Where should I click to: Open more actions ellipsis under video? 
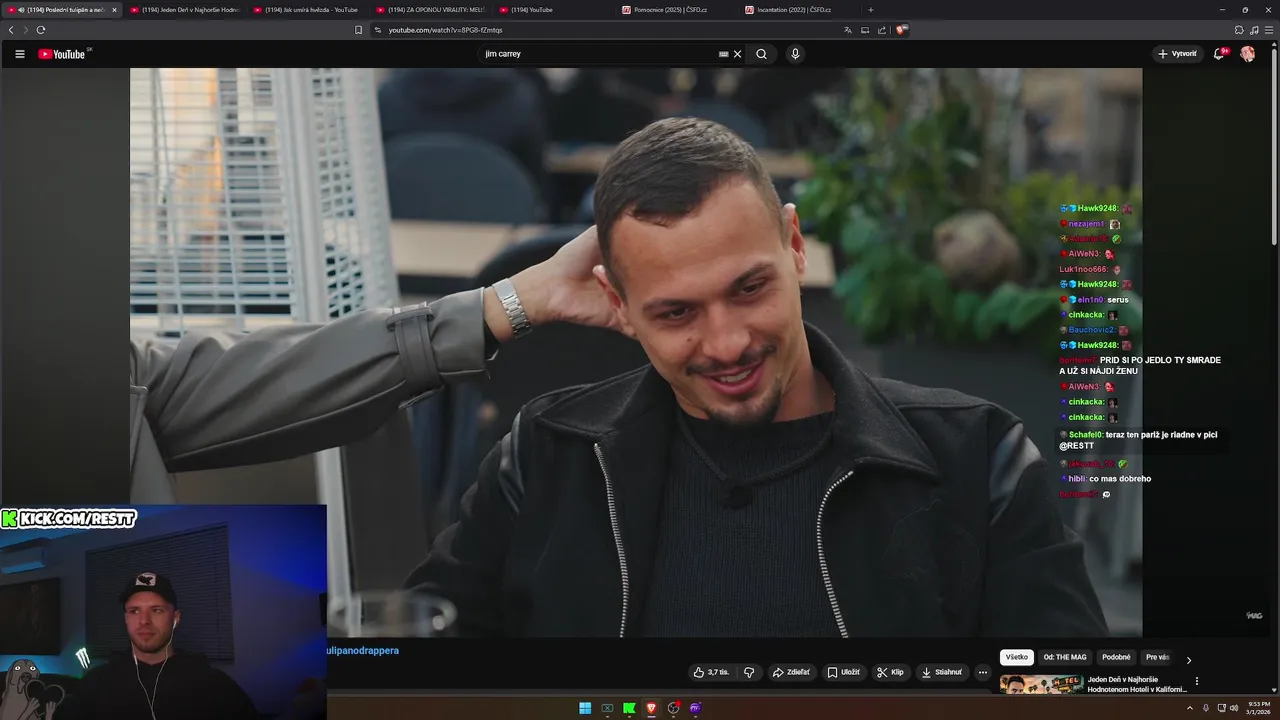click(x=982, y=672)
